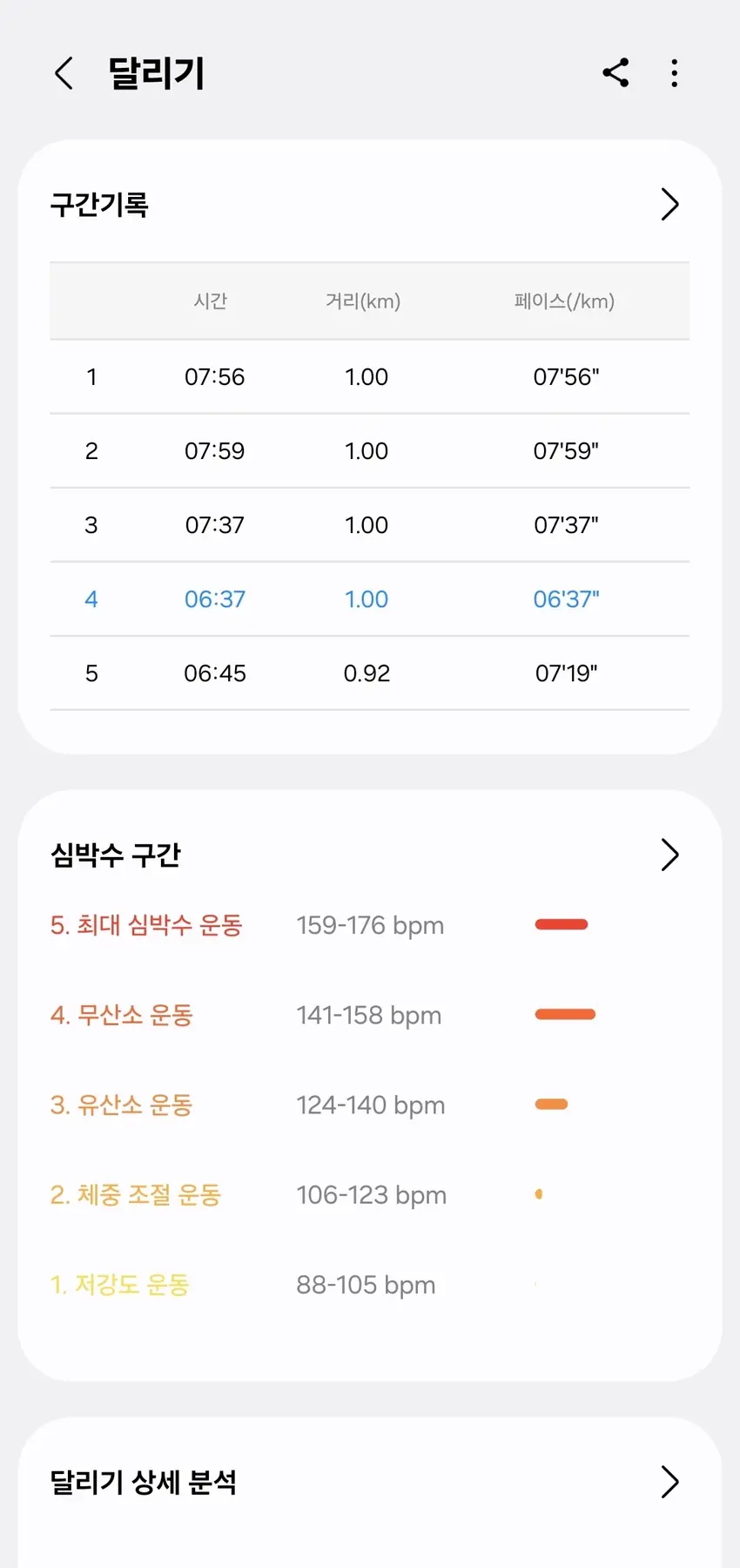Expand the 구간기록 section chevron
Viewport: 740px width, 1568px height.
pos(669,205)
